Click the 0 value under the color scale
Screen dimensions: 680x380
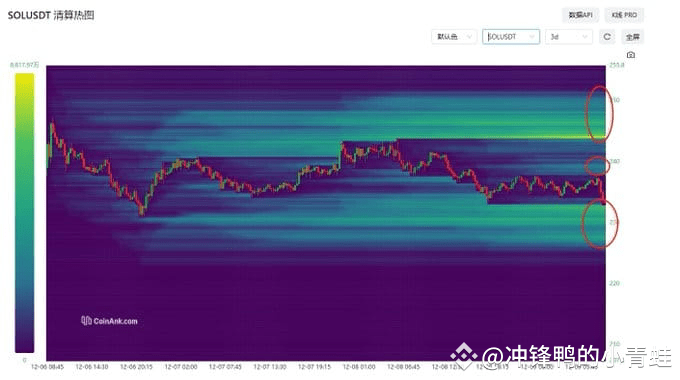point(24,360)
